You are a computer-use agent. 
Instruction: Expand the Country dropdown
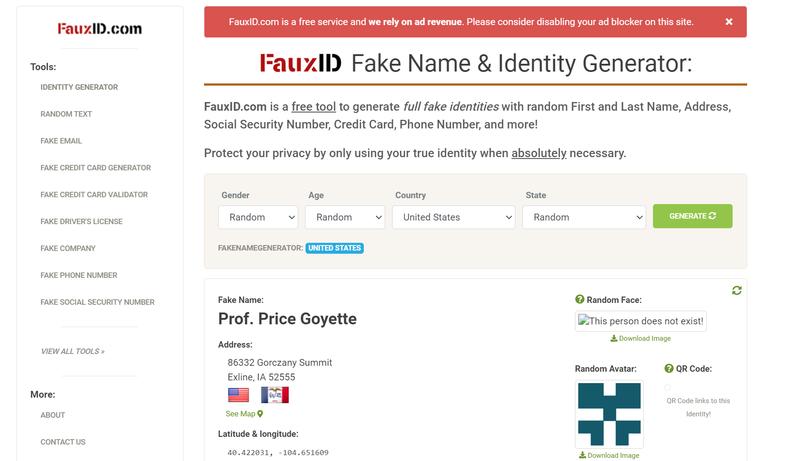[454, 217]
